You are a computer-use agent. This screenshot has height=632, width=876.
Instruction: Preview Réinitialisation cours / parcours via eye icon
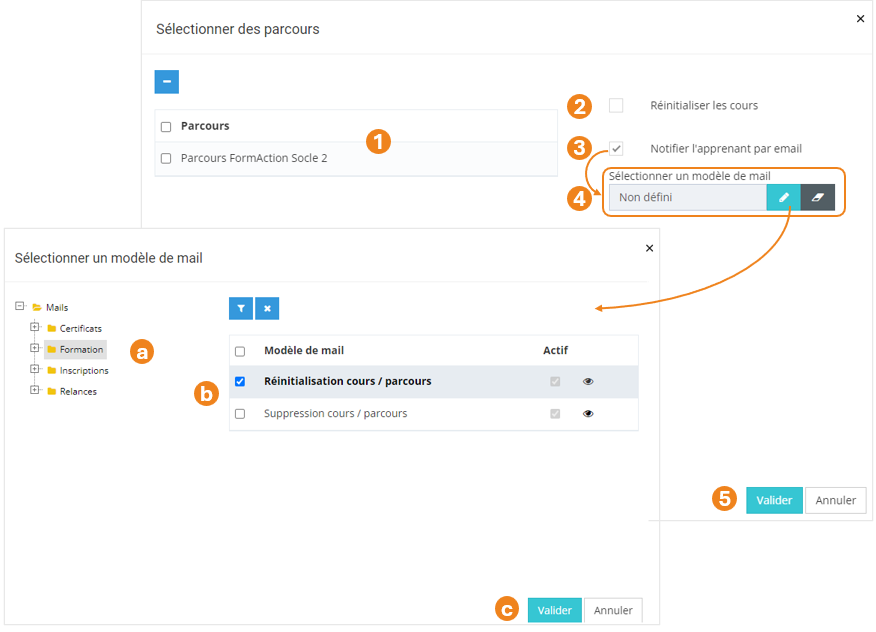click(x=588, y=382)
